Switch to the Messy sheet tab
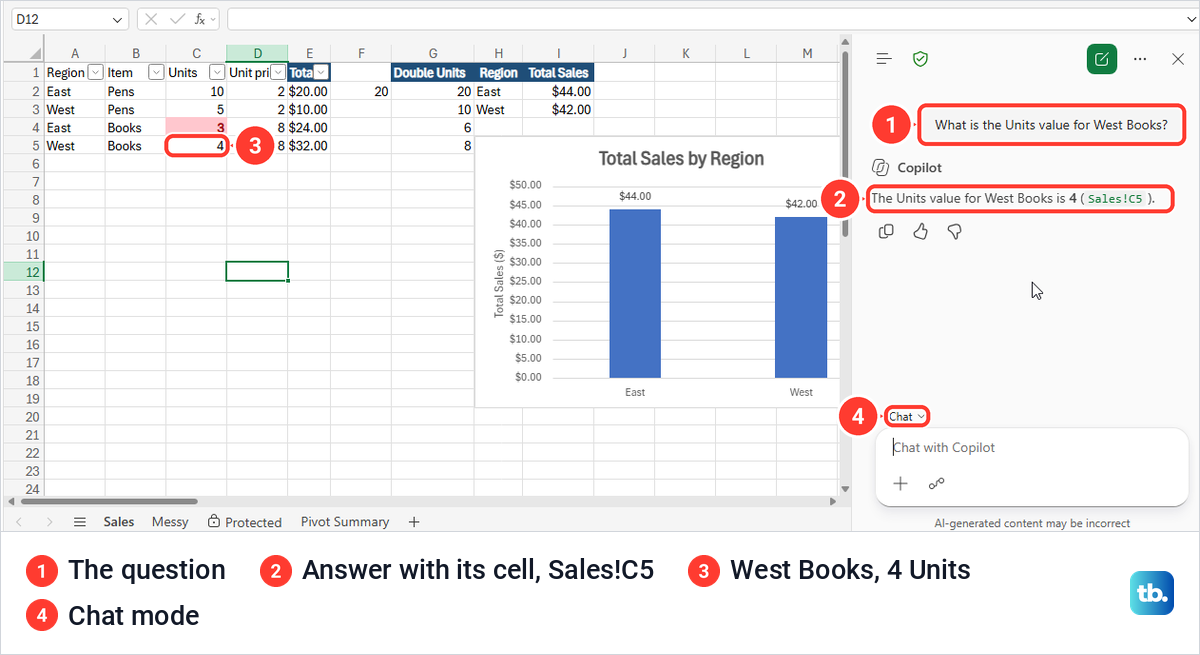Image resolution: width=1200 pixels, height=655 pixels. tap(170, 522)
